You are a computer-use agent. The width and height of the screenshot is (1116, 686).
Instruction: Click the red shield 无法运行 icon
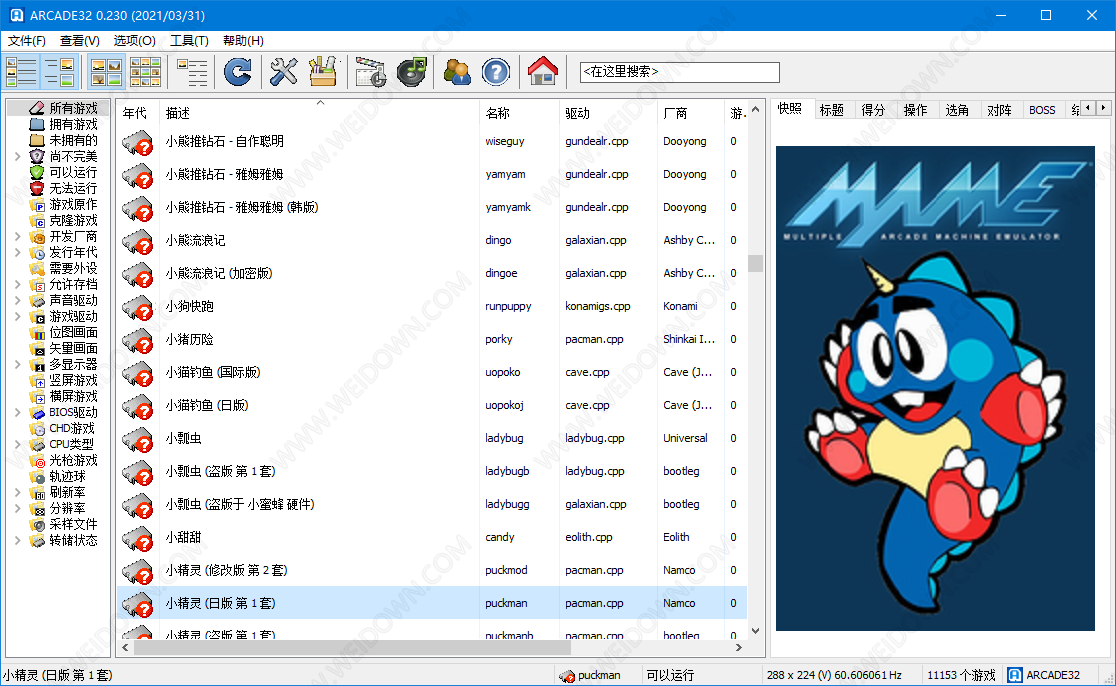(x=37, y=188)
